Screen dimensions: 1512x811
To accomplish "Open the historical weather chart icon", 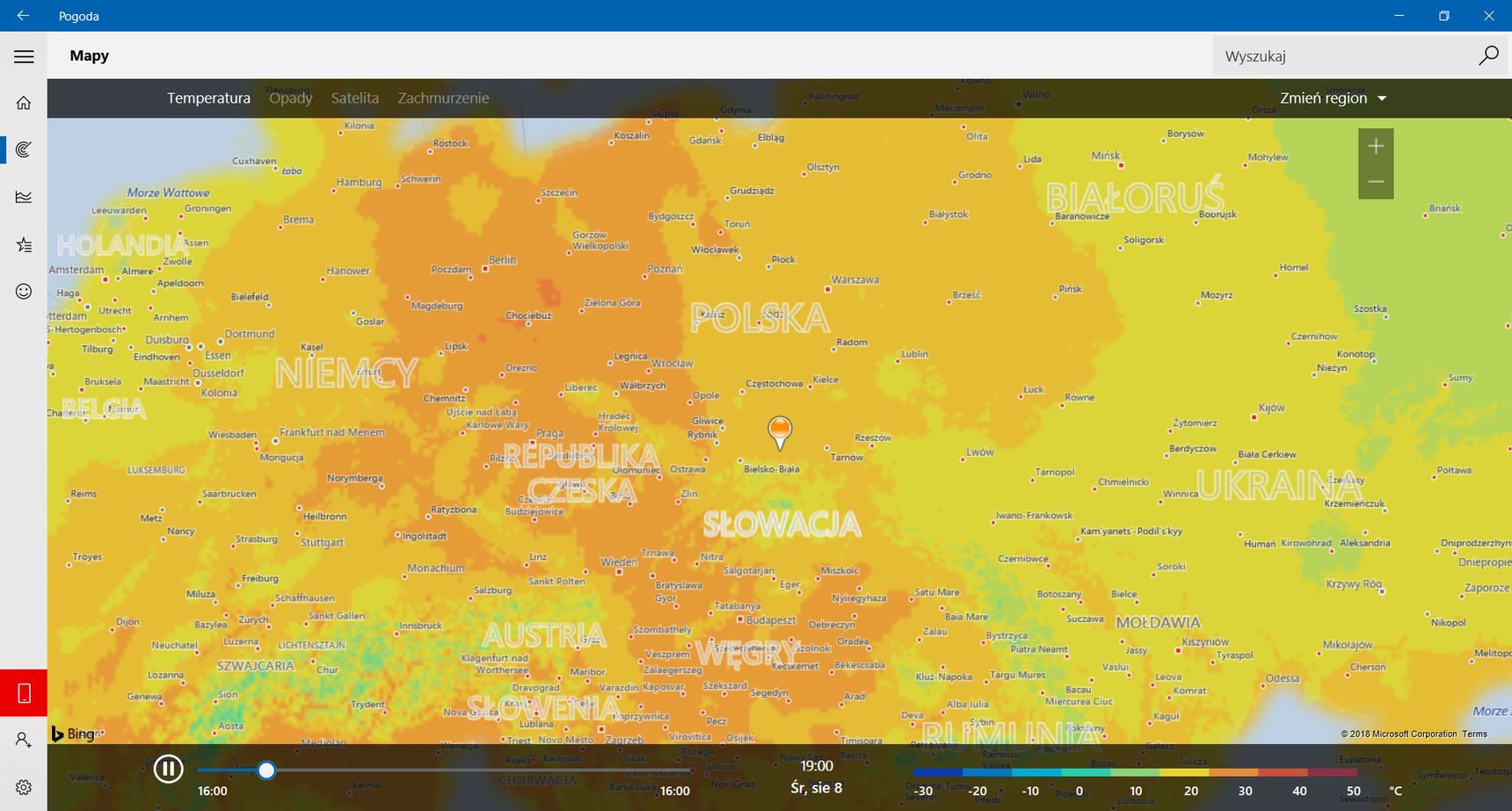I will (x=24, y=197).
